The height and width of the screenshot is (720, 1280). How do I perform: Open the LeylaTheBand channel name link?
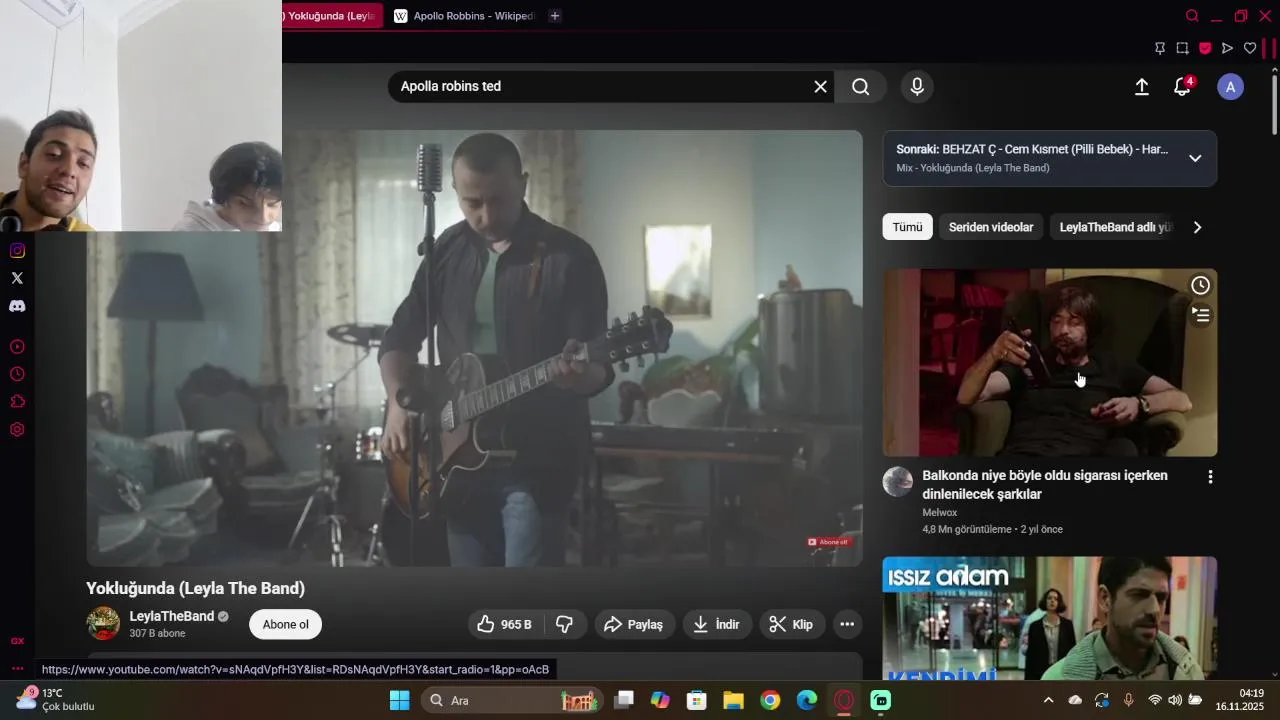point(172,616)
